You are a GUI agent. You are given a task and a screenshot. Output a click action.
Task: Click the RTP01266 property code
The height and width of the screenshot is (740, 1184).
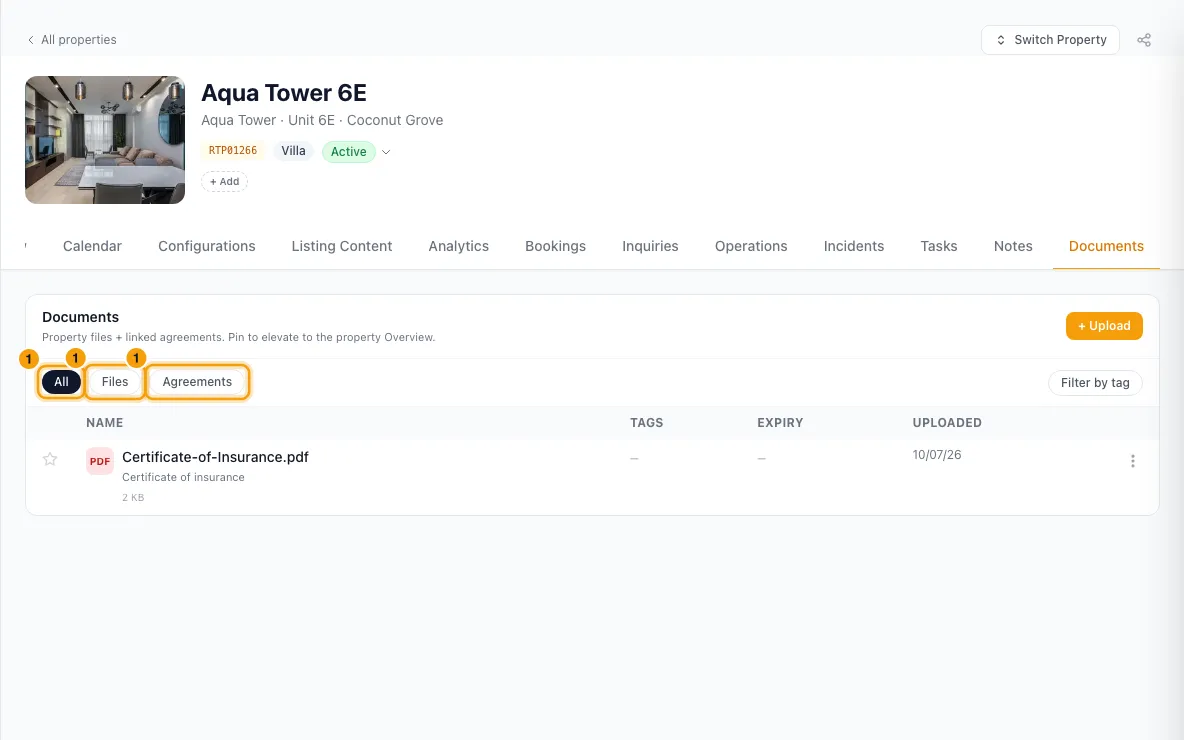[233, 150]
